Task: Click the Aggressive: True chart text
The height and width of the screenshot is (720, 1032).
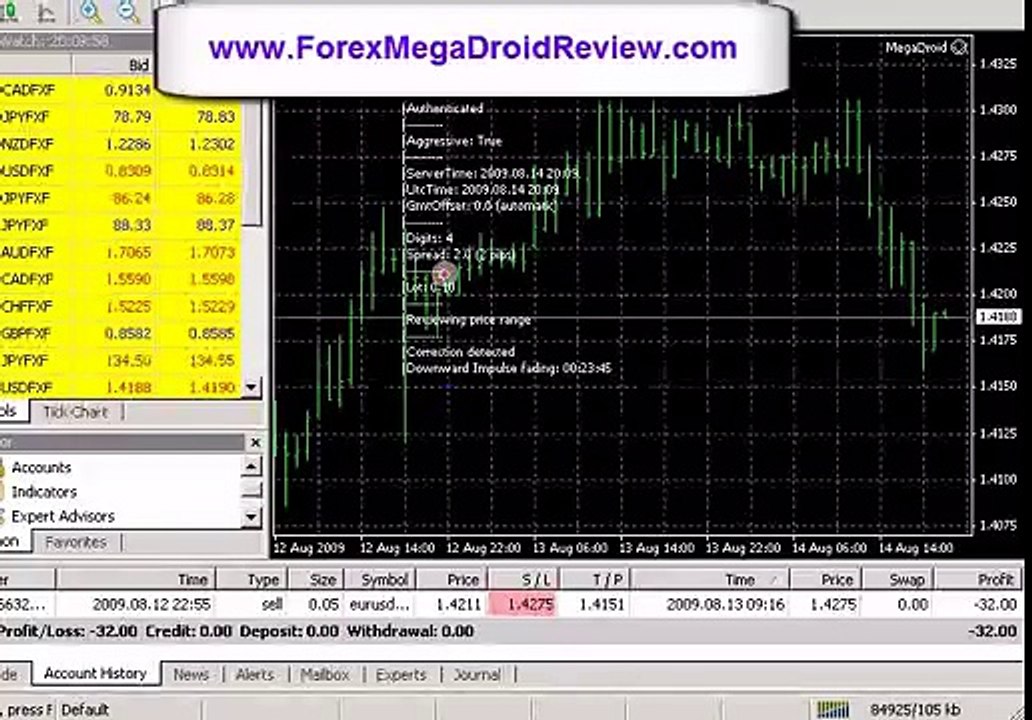Action: click(x=454, y=141)
